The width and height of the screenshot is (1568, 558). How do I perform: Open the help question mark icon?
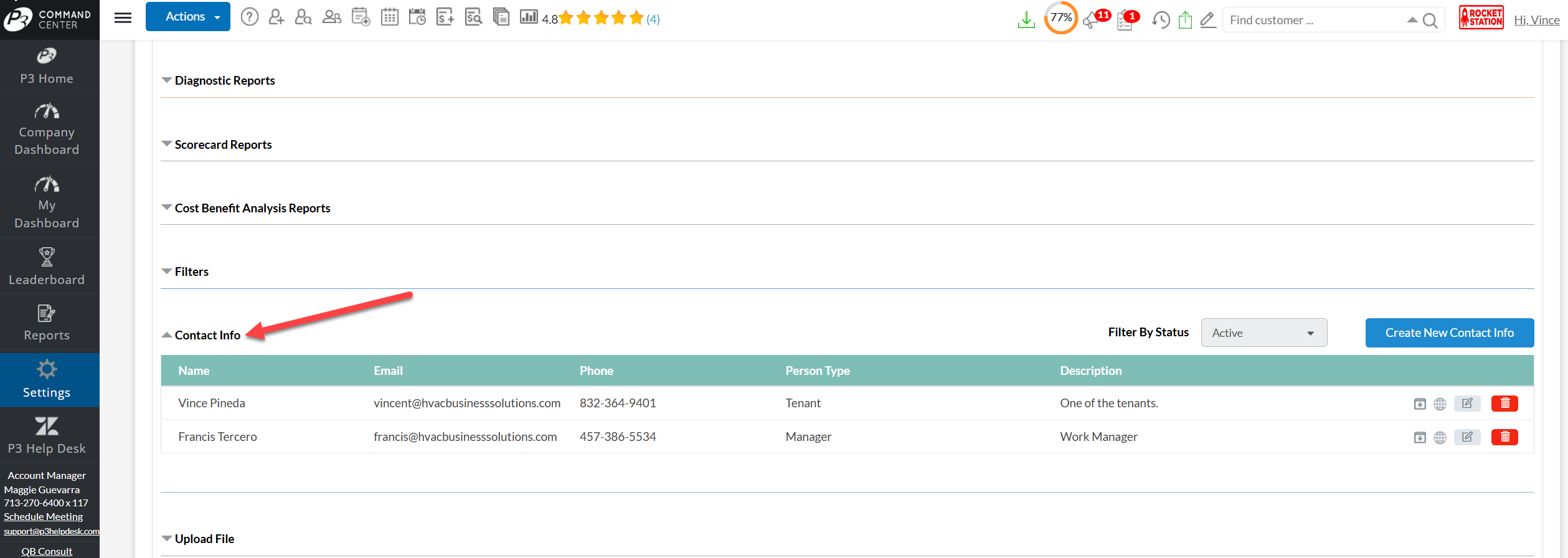249,17
